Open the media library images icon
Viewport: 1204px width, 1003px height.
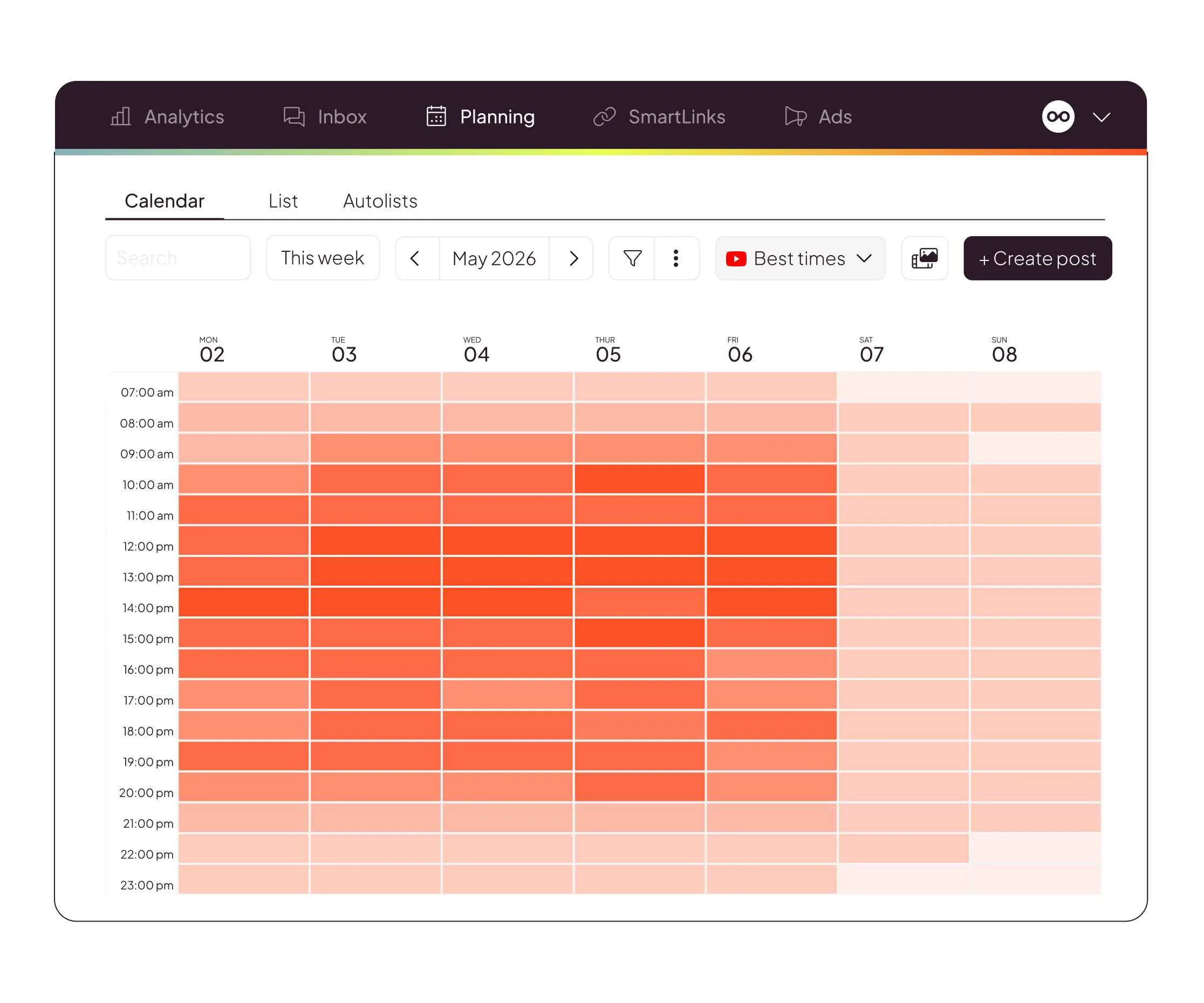pyautogui.click(x=925, y=258)
